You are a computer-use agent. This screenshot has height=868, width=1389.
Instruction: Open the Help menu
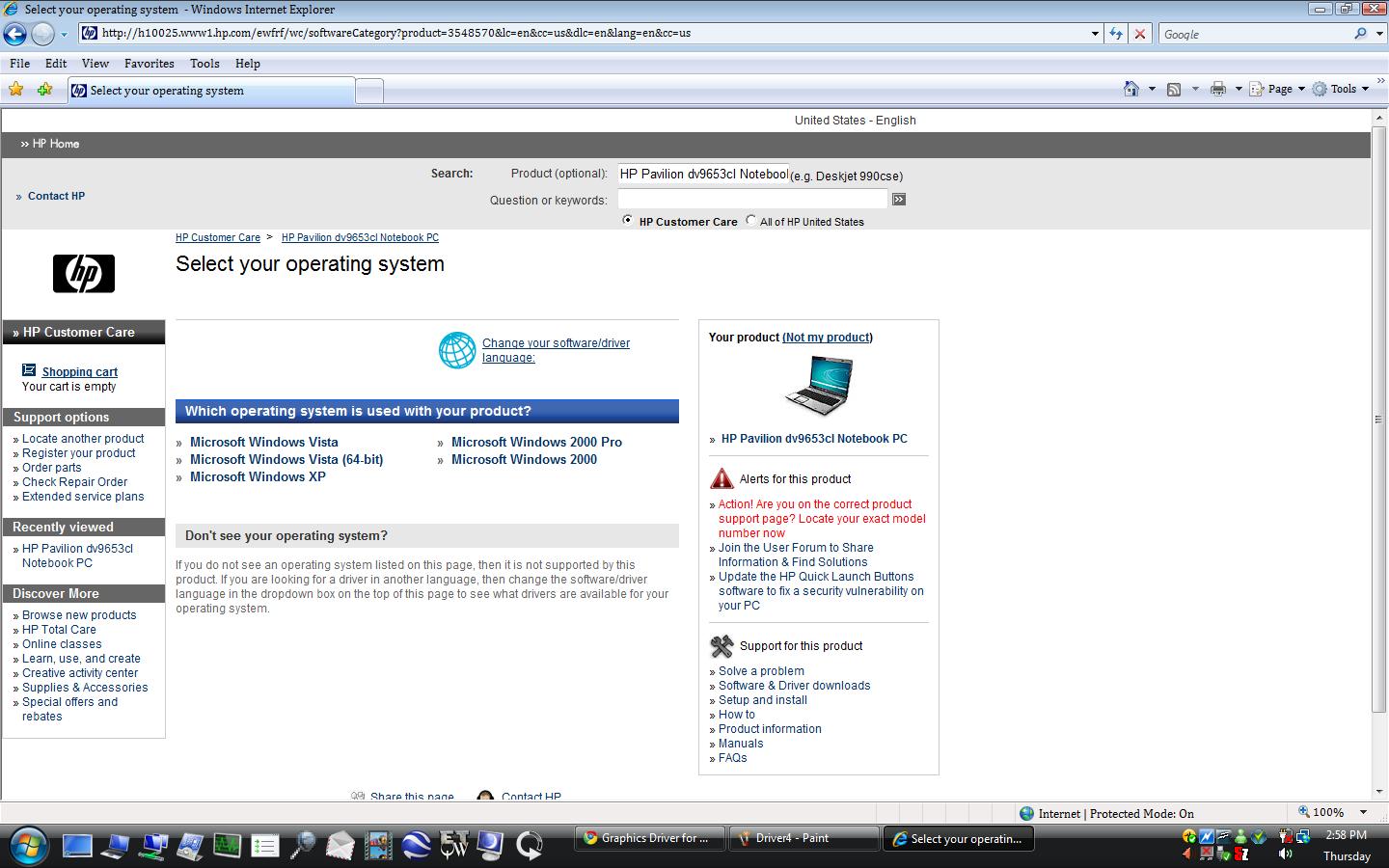[248, 63]
